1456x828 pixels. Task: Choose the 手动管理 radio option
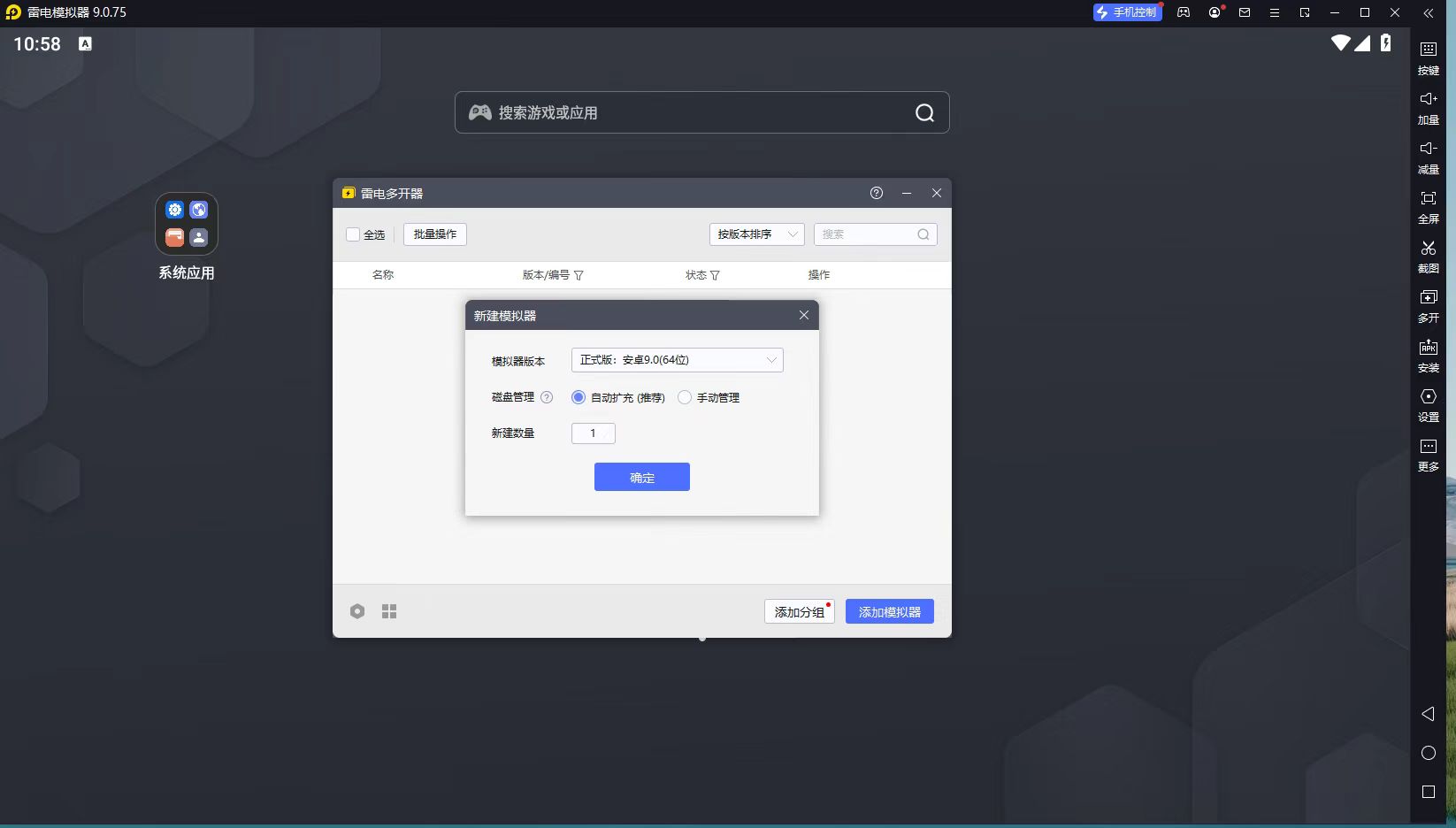point(685,397)
